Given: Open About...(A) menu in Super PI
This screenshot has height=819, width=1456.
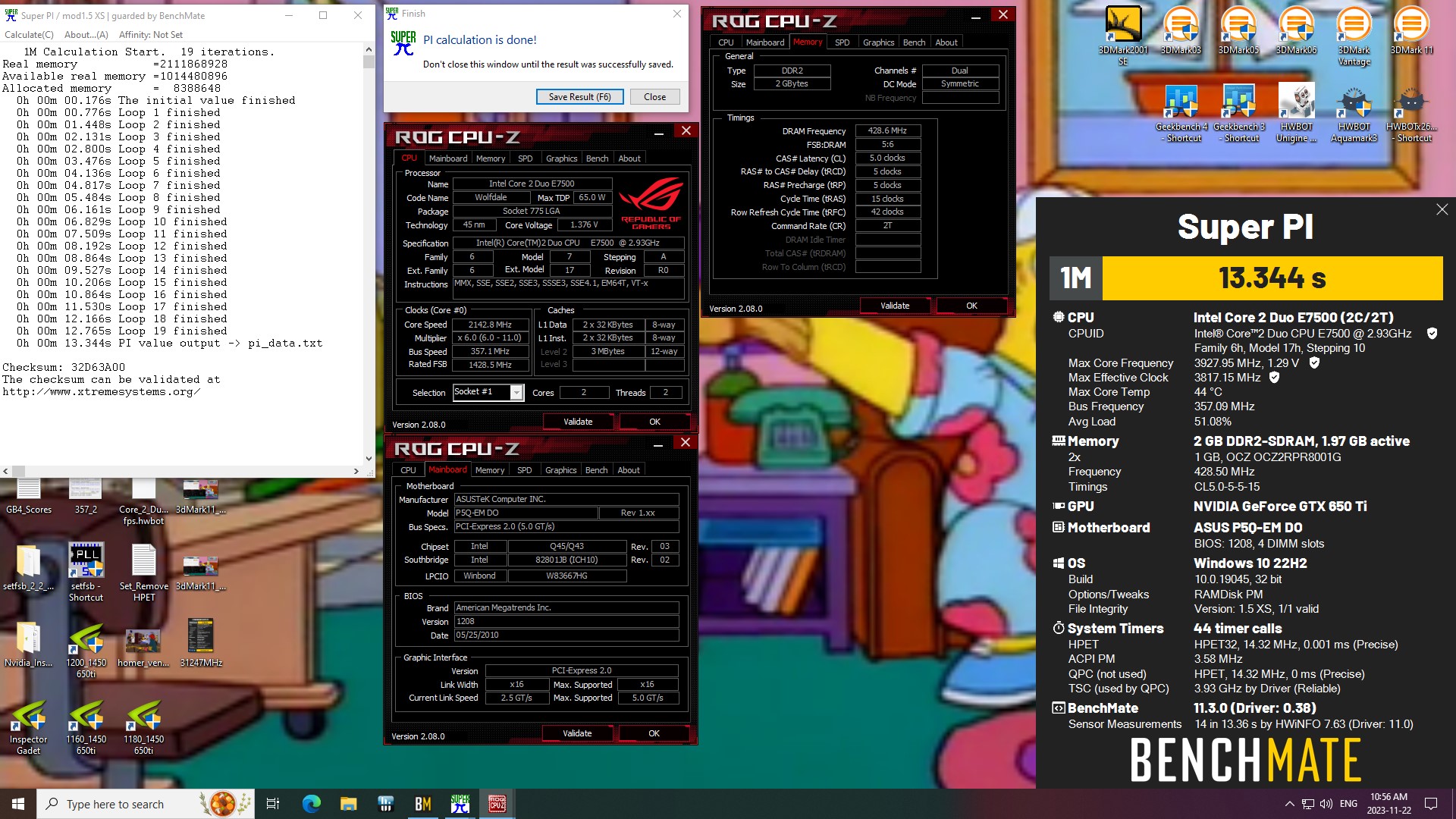Looking at the screenshot, I should pos(86,34).
